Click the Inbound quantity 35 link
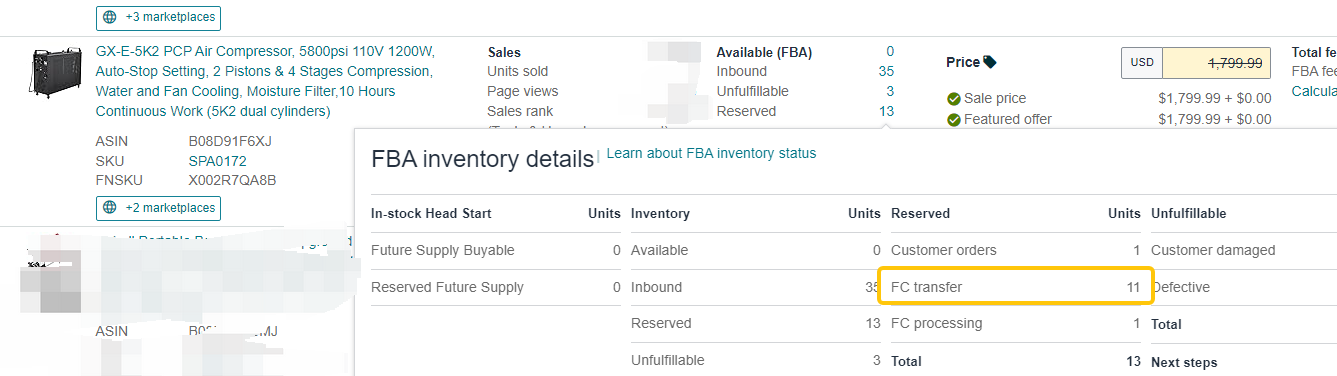 coord(886,71)
